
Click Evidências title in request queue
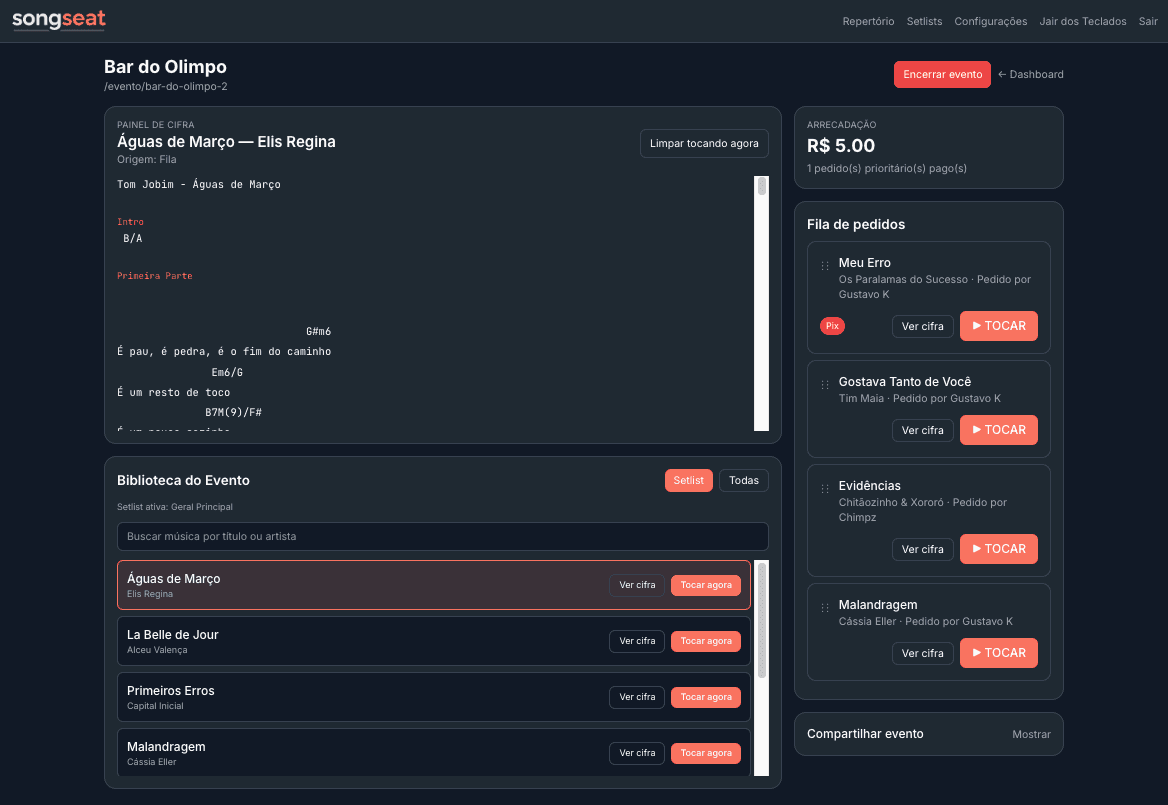pyautogui.click(x=869, y=486)
